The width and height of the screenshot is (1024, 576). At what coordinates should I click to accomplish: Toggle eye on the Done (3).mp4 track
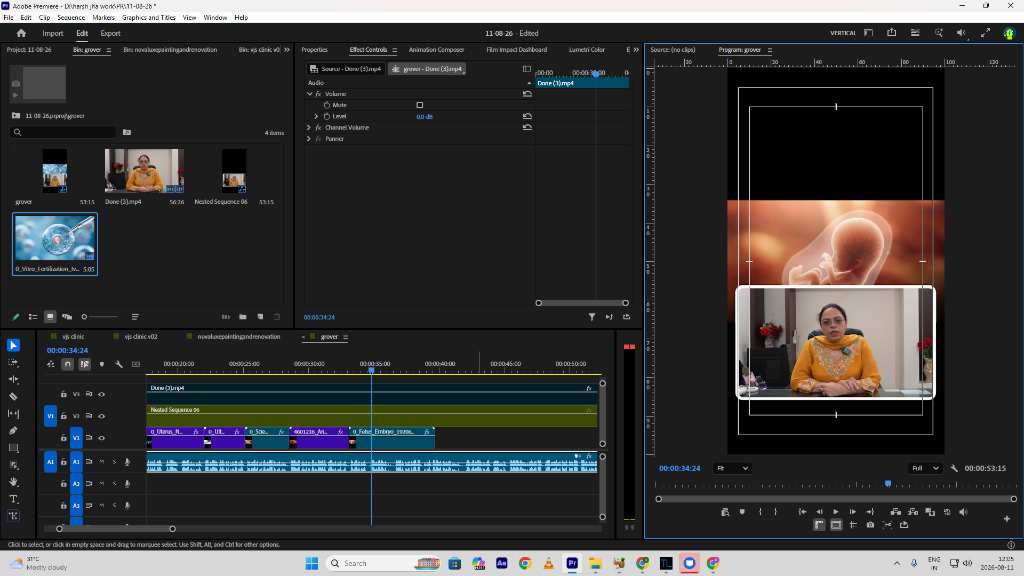[102, 394]
